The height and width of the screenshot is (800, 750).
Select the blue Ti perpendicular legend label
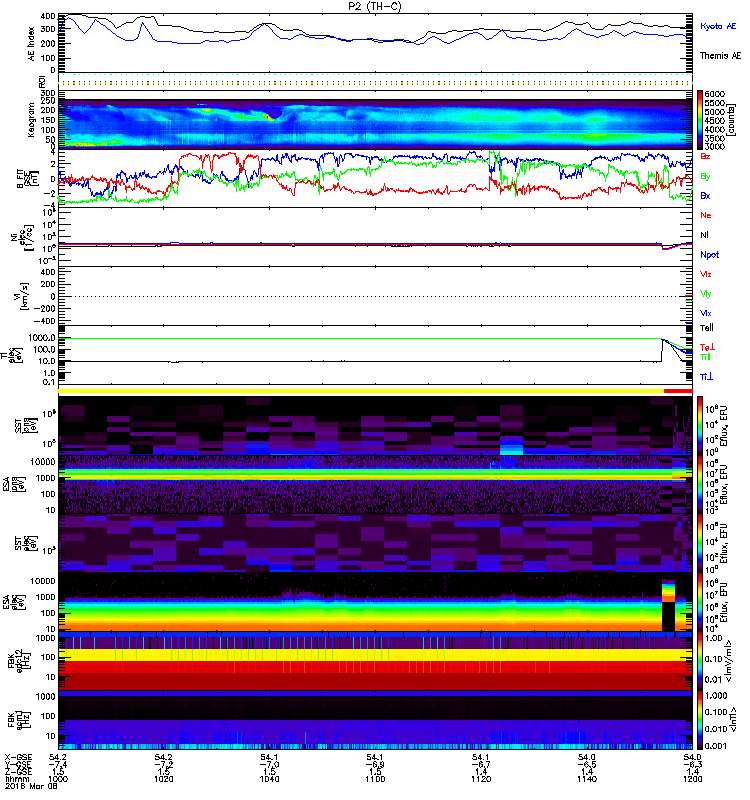click(x=706, y=377)
